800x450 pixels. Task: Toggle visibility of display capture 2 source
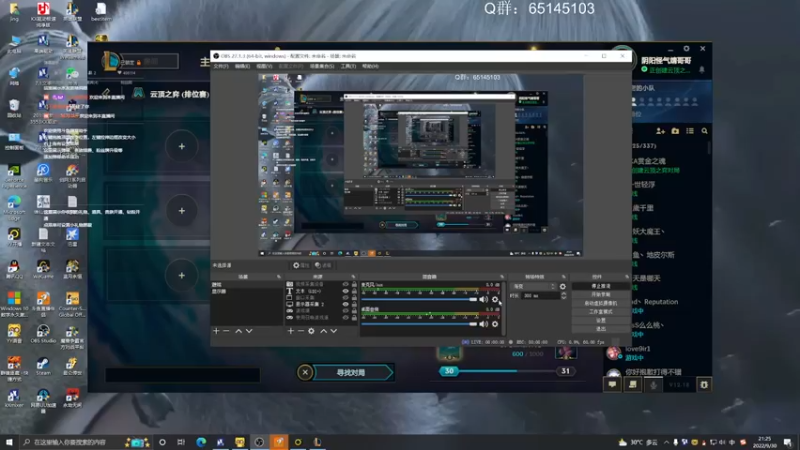[x=345, y=304]
